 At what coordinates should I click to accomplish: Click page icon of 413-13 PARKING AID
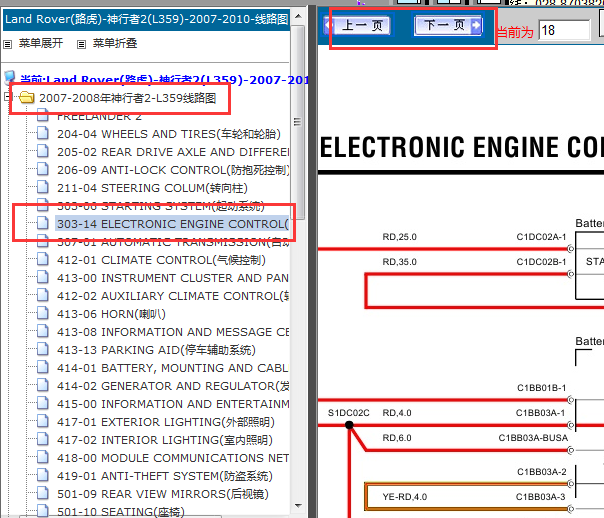(x=43, y=349)
